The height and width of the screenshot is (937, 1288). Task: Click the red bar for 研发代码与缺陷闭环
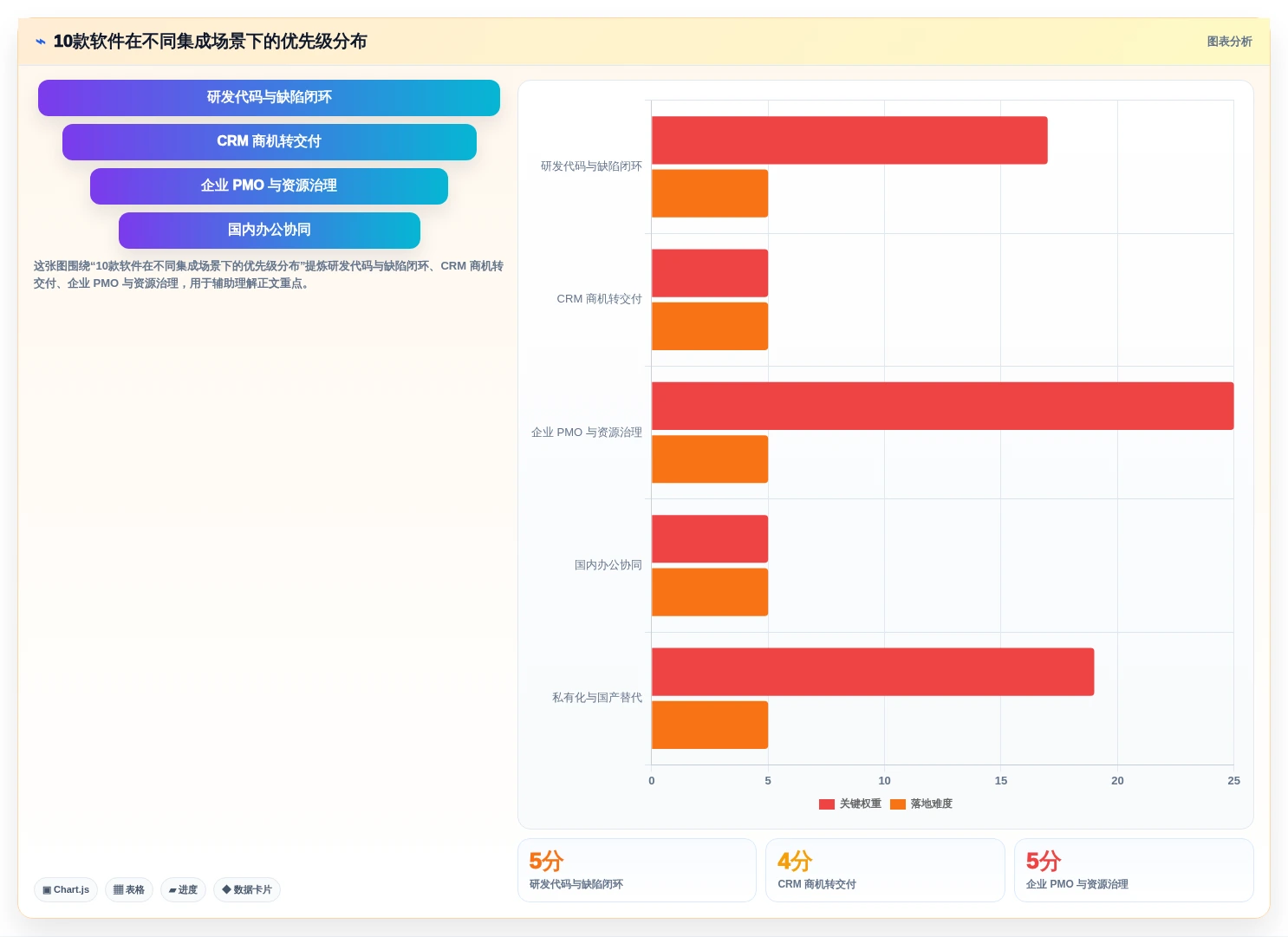point(849,140)
